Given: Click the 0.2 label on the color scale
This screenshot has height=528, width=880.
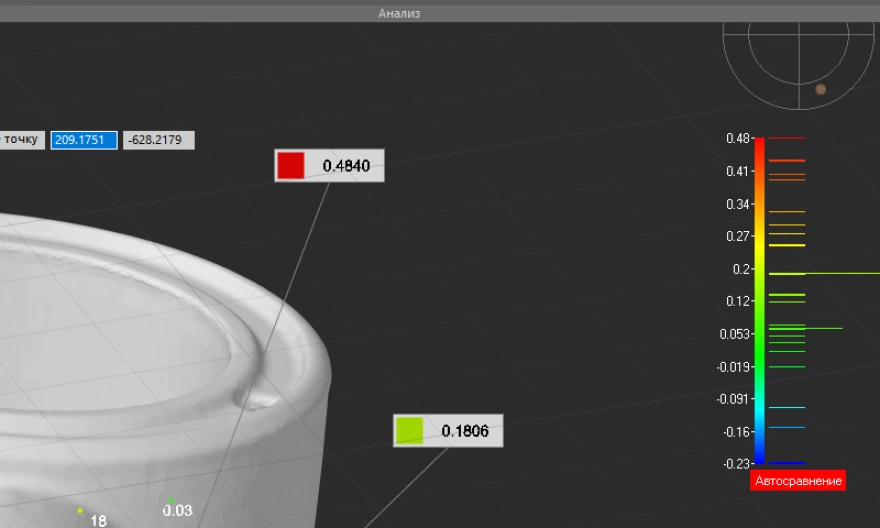Looking at the screenshot, I should (741, 269).
